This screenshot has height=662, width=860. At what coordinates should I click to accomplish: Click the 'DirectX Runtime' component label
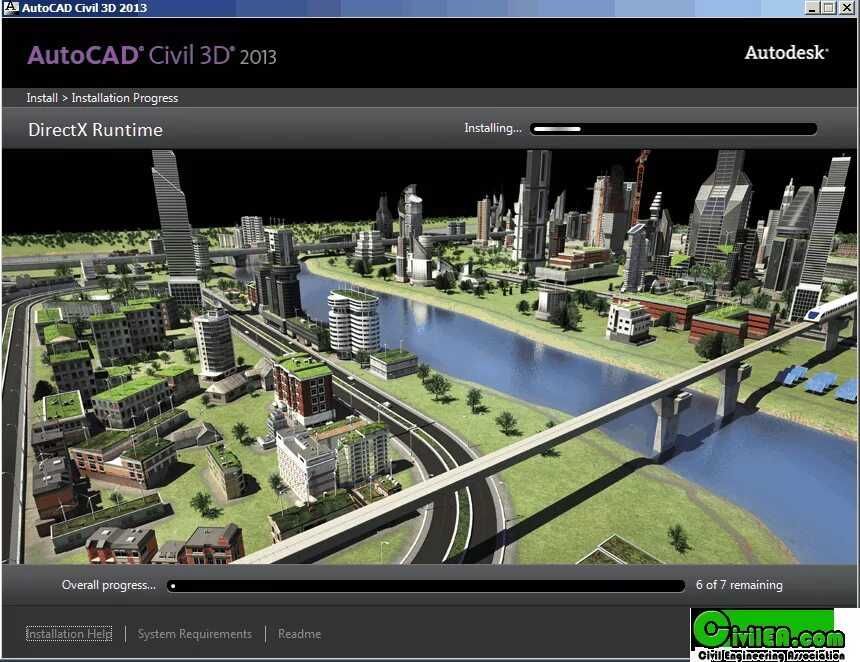tap(95, 129)
